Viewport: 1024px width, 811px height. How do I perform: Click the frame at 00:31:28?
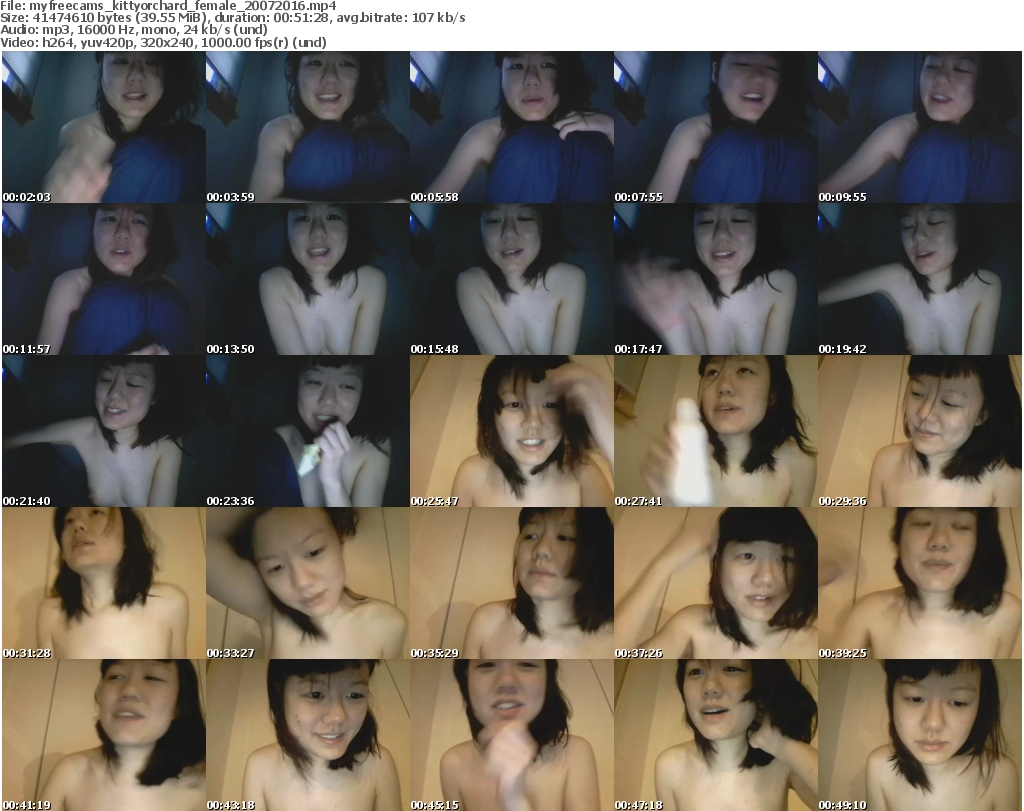[x=104, y=584]
